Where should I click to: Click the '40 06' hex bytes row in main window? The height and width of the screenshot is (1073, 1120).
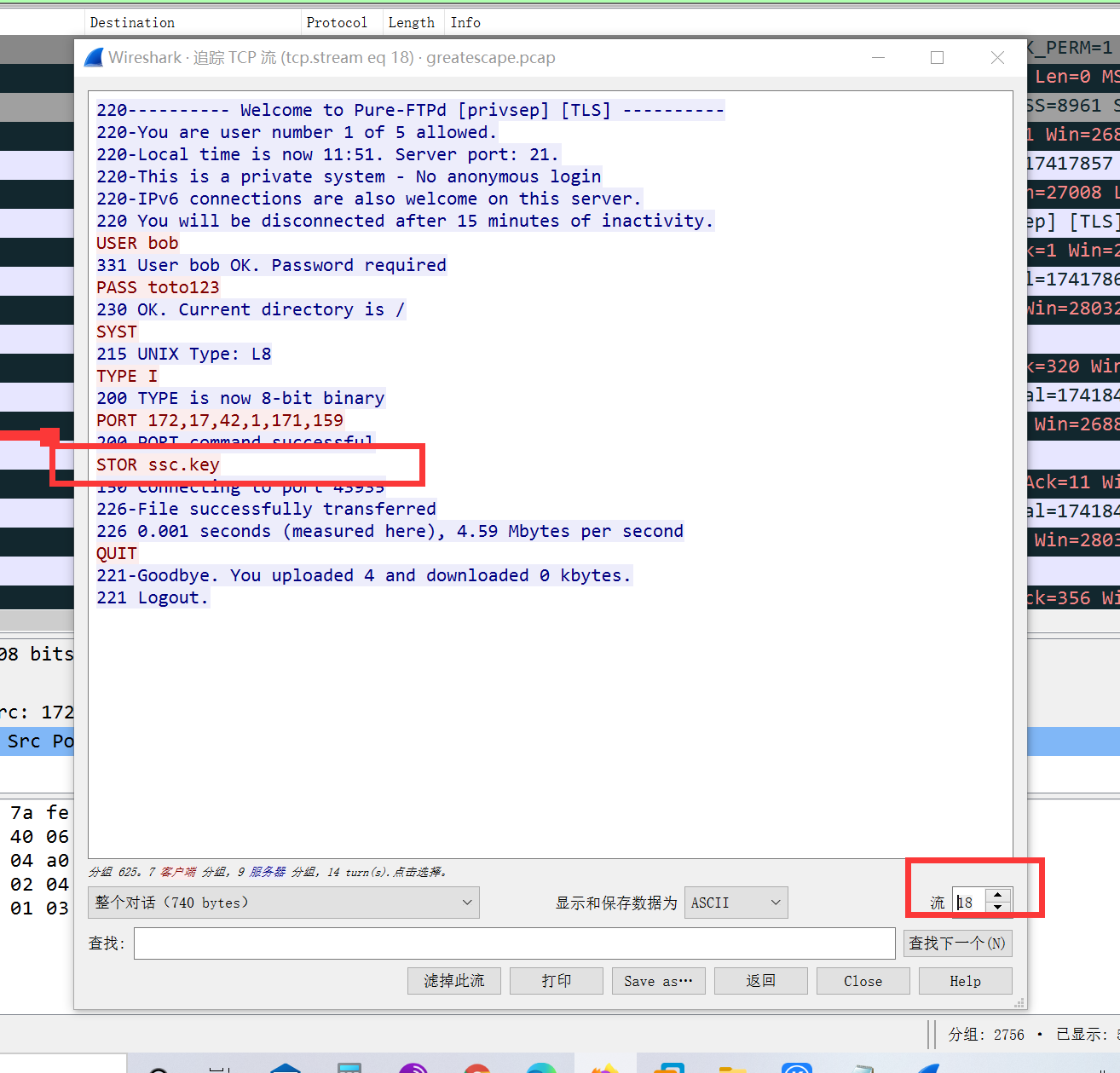pos(39,837)
